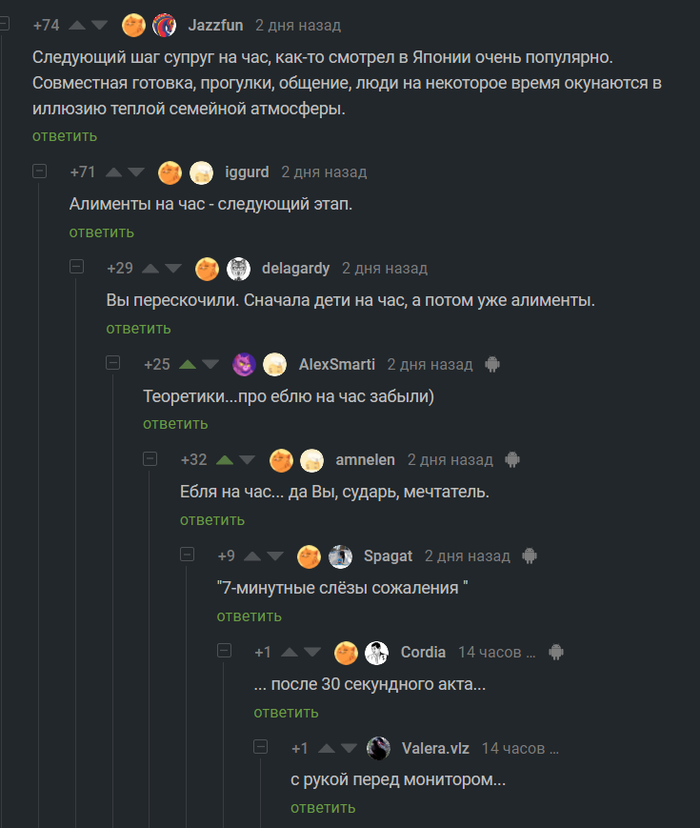Click orange badge icon beside Spagat
700x828 pixels.
[309, 556]
